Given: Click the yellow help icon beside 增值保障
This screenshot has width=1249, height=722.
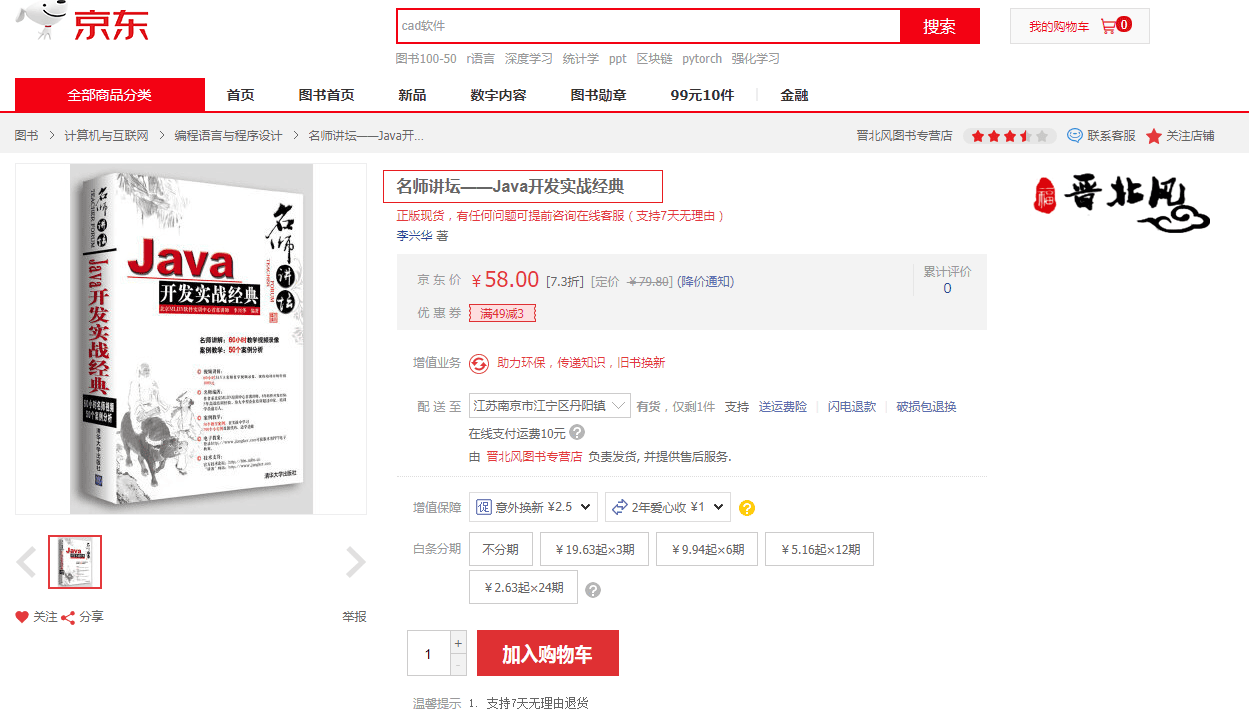Looking at the screenshot, I should point(747,508).
